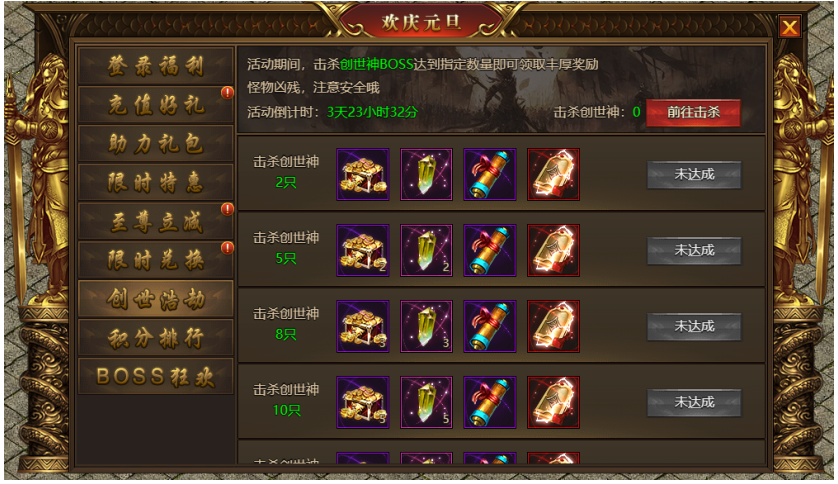Click treasure chest reward in 10只 row
Image resolution: width=838 pixels, height=484 pixels.
363,402
